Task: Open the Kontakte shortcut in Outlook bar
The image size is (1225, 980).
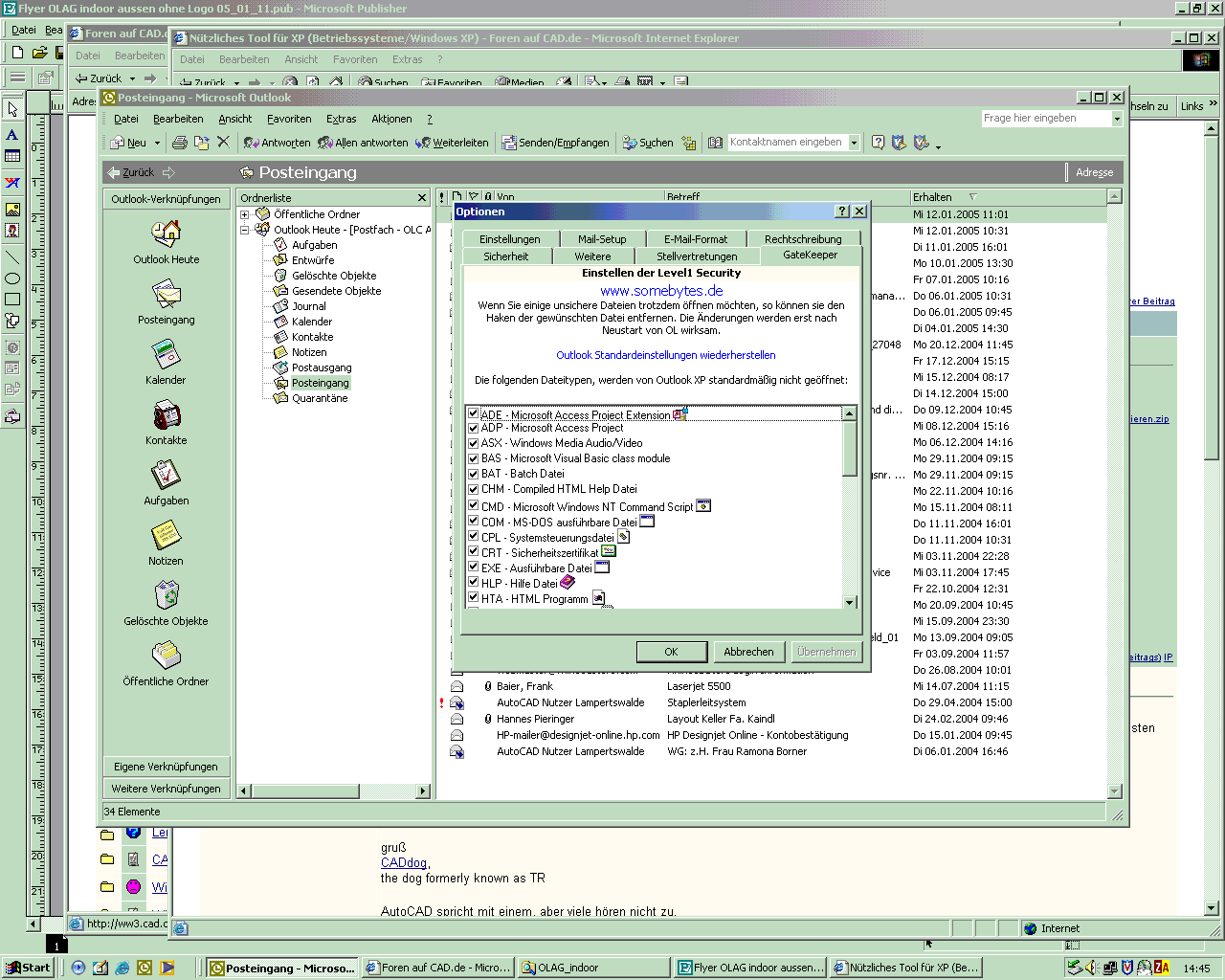Action: click(167, 414)
